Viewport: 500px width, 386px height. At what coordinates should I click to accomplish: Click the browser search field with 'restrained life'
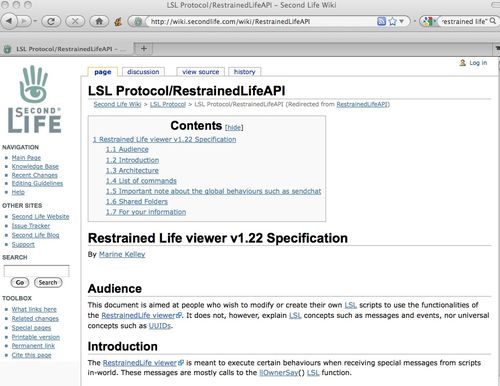click(463, 22)
